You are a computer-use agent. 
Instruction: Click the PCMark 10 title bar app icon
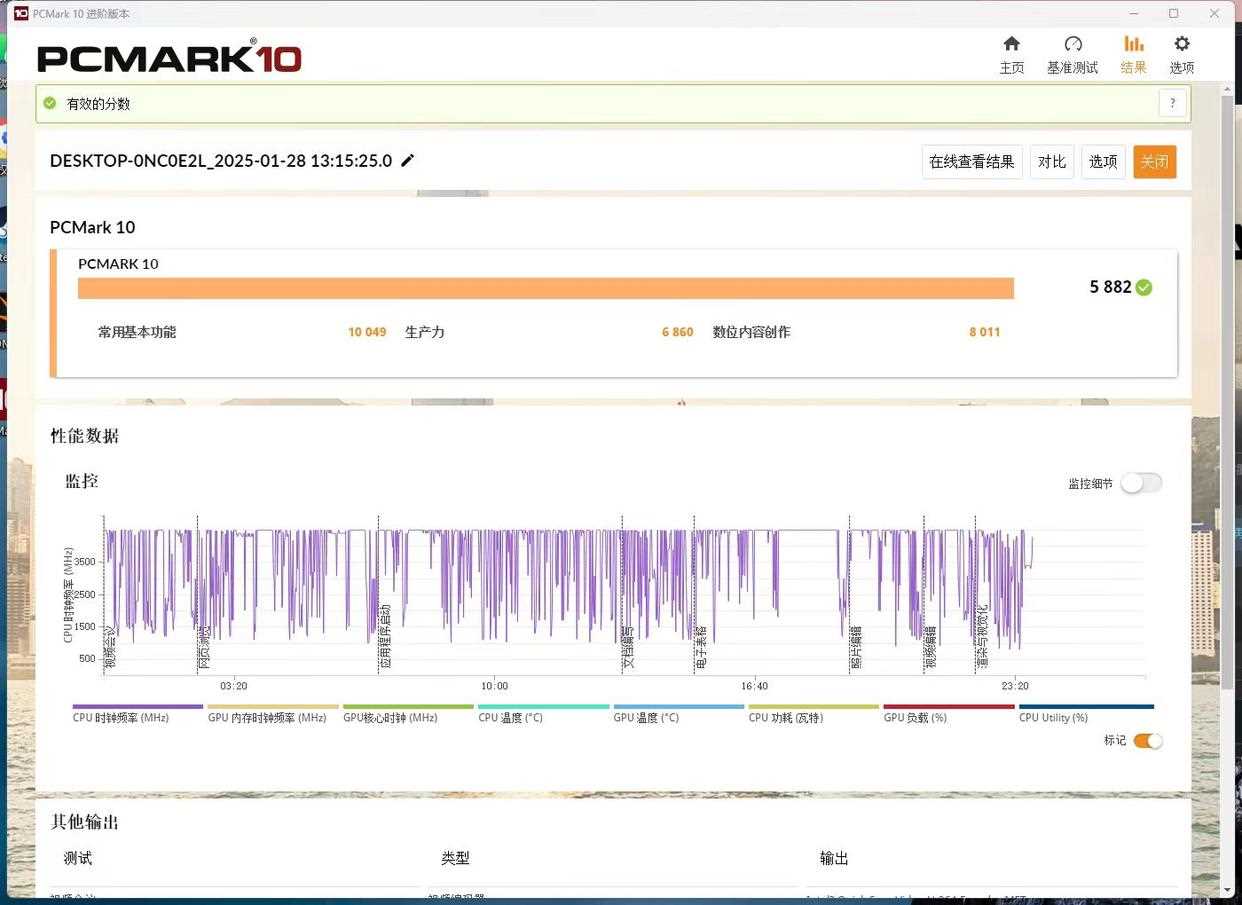pos(20,14)
